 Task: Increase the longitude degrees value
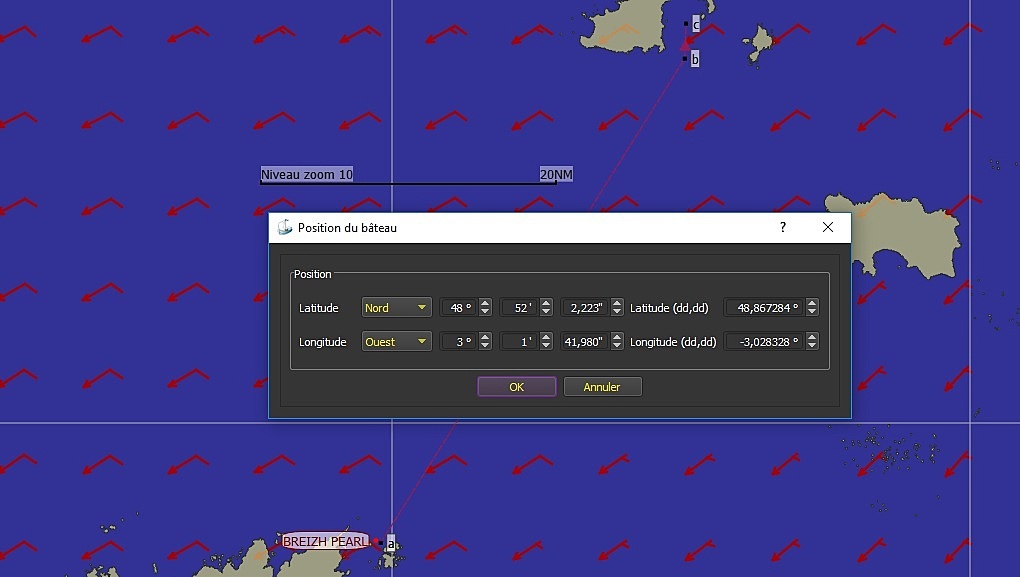click(x=485, y=337)
